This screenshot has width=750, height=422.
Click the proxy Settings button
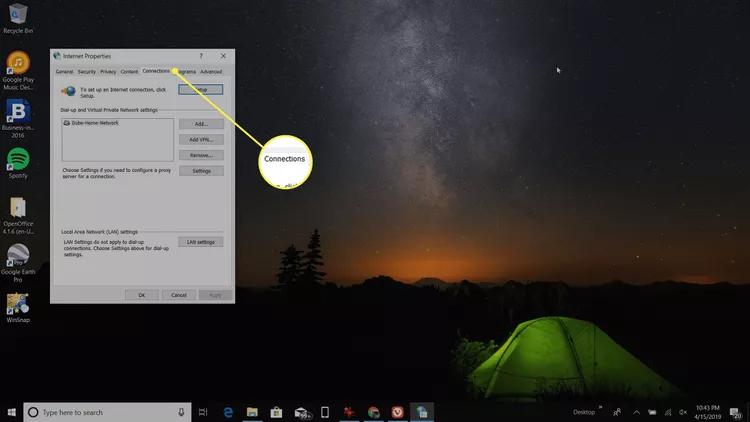[201, 171]
